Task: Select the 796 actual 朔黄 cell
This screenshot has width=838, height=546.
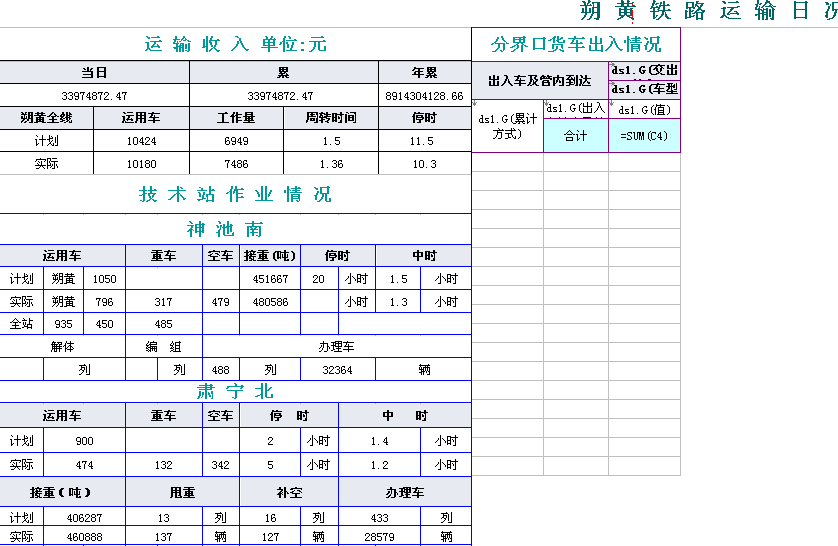Action: point(104,301)
